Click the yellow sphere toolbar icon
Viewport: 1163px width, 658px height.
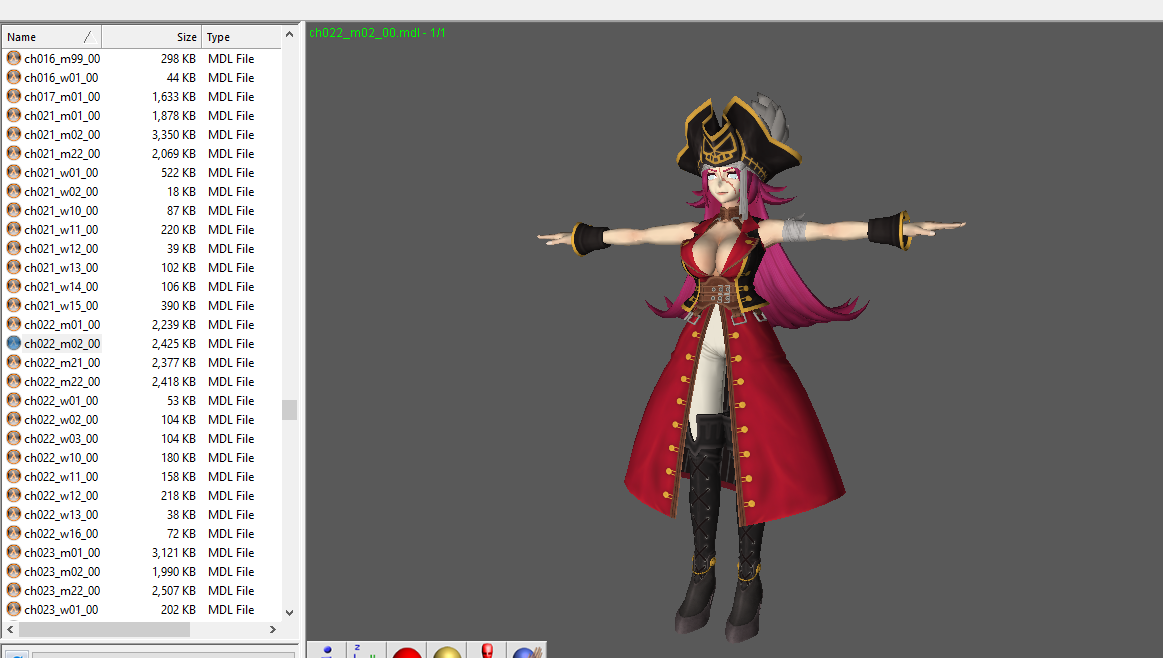(447, 651)
